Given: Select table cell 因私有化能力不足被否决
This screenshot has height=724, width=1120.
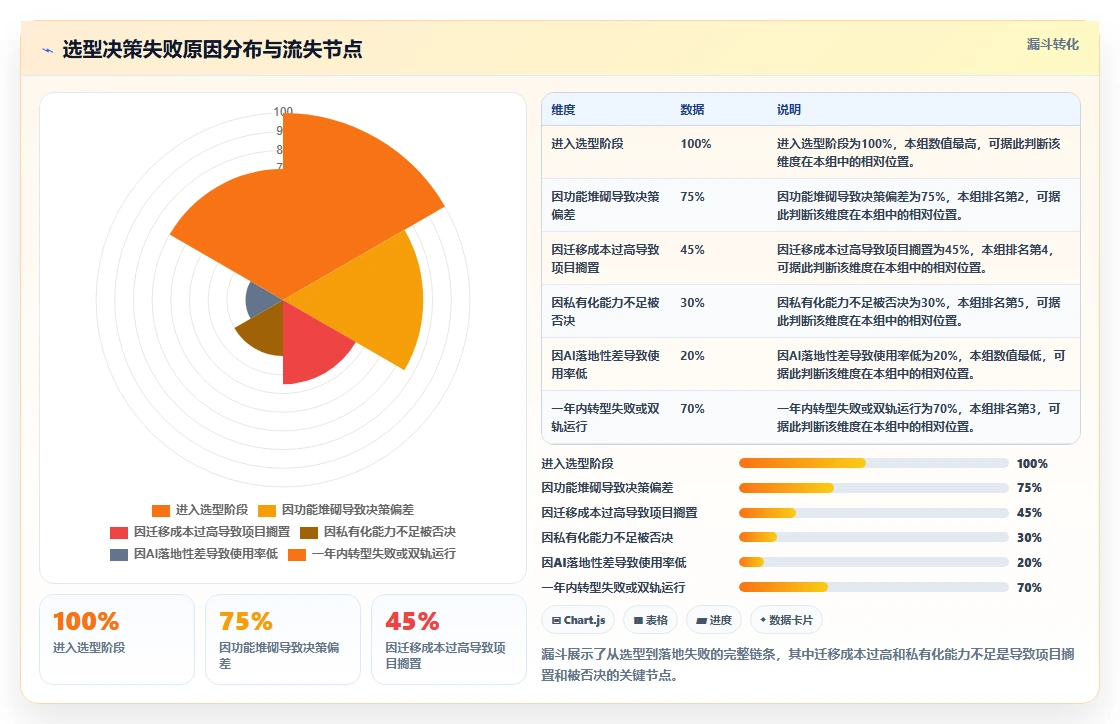Looking at the screenshot, I should tap(606, 311).
